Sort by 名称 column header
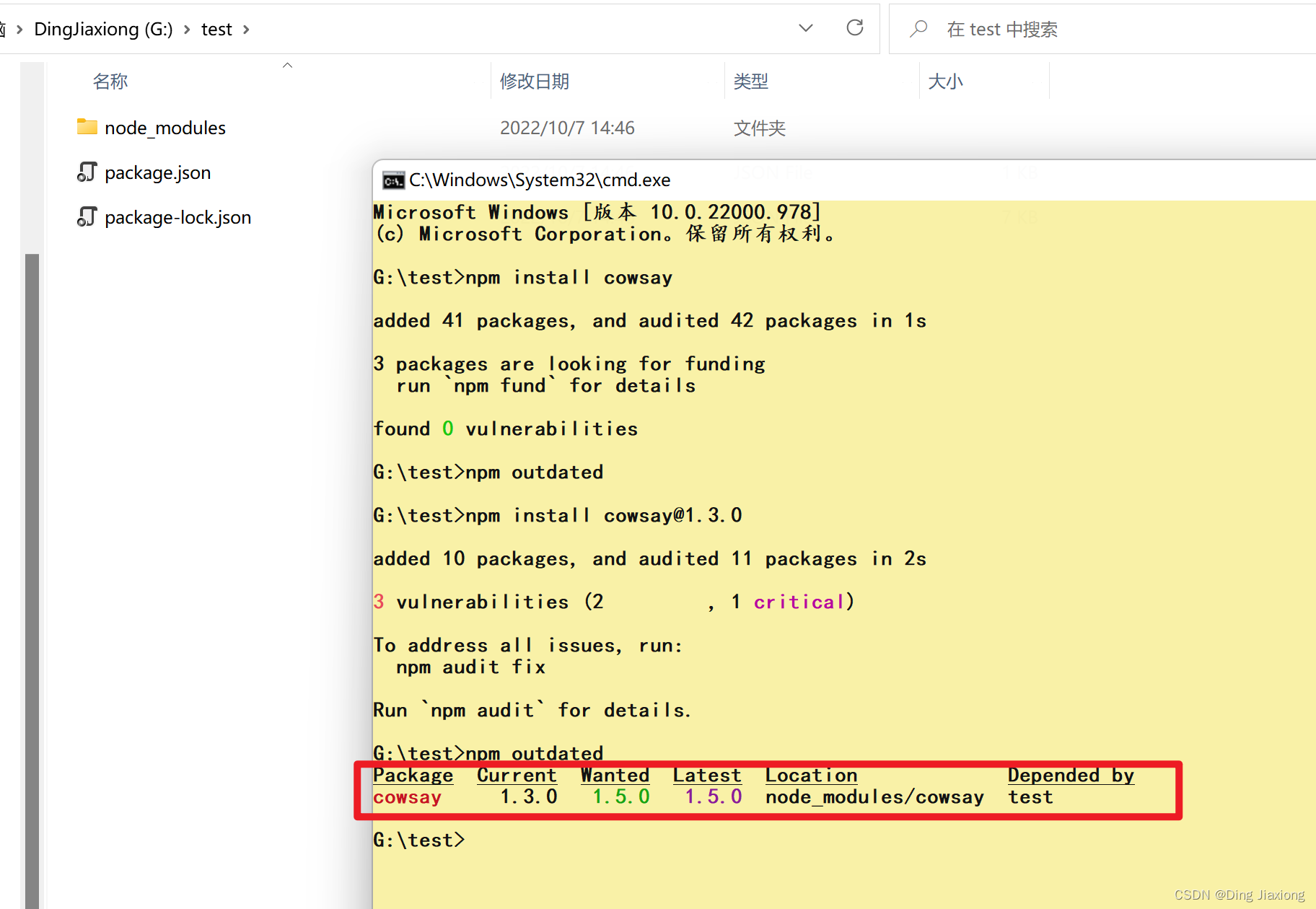Screen dimensions: 1316x909 (110, 81)
